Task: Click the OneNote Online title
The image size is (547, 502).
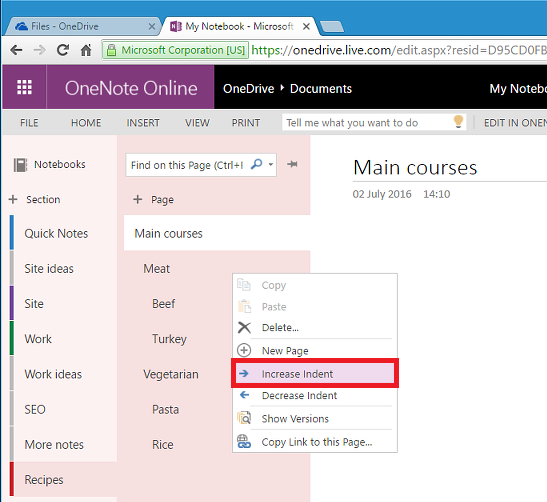Action: coord(131,88)
